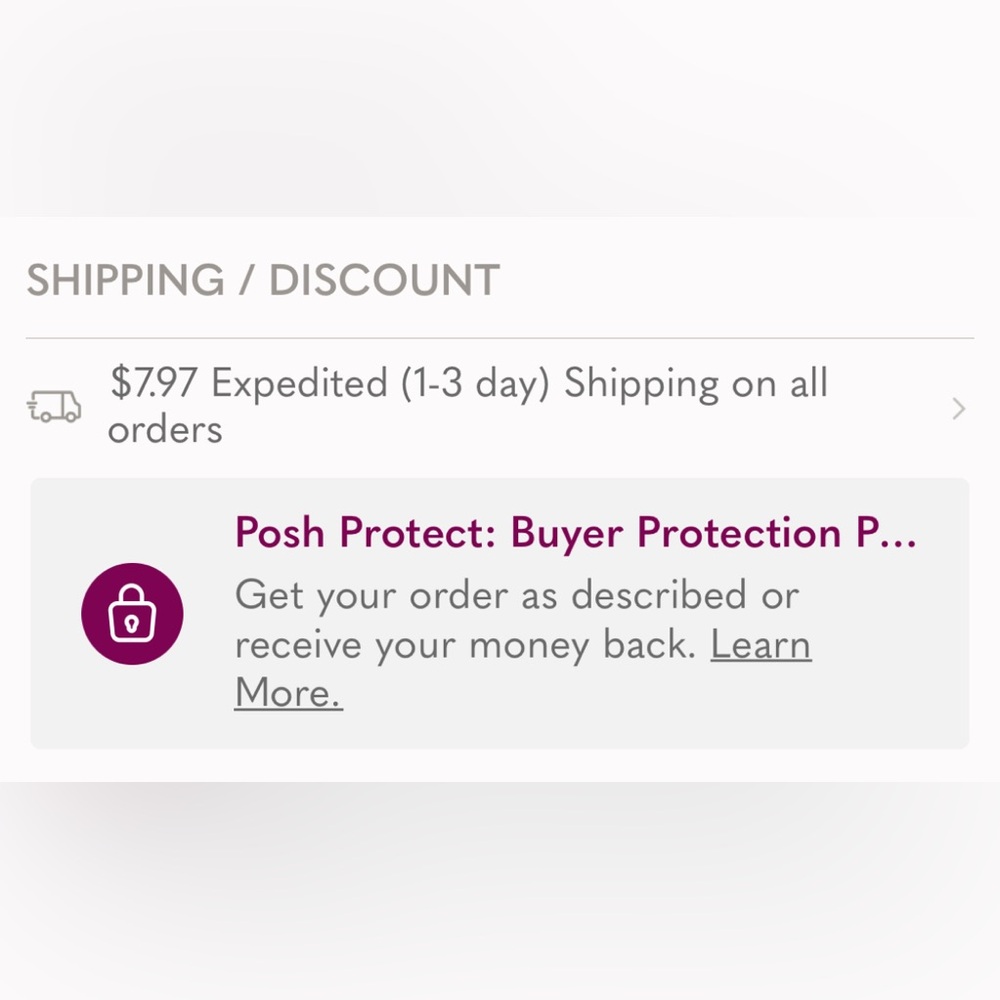Viewport: 1000px width, 1000px height.
Task: Tap the 'Learn' underlined link word
Action: 761,645
